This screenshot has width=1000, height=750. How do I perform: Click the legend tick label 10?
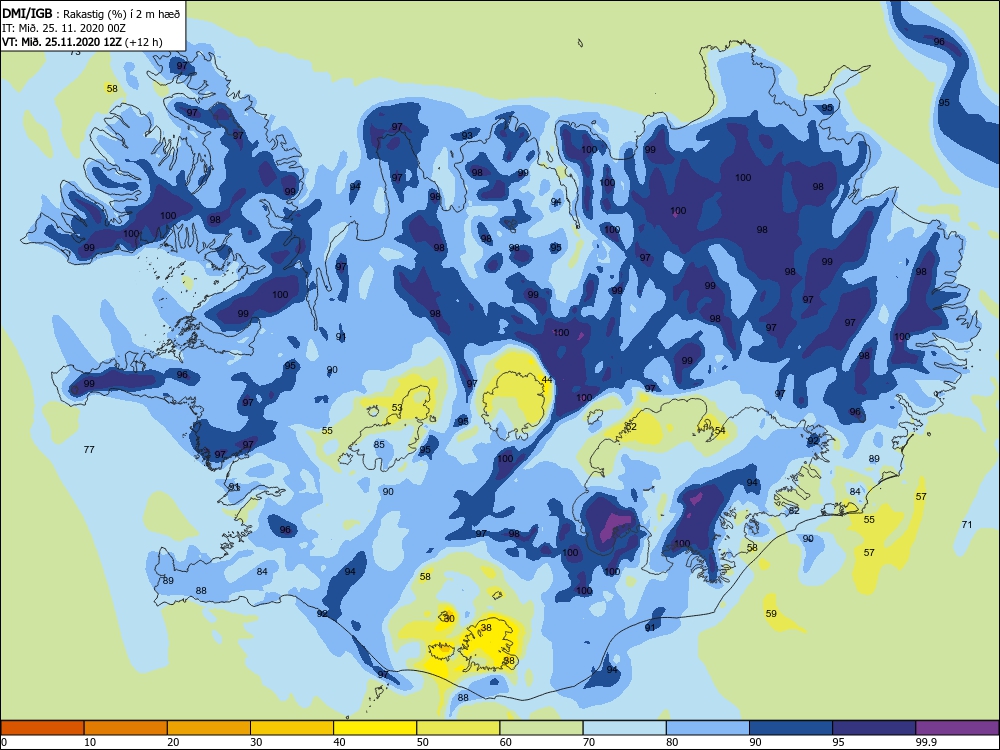click(x=90, y=742)
